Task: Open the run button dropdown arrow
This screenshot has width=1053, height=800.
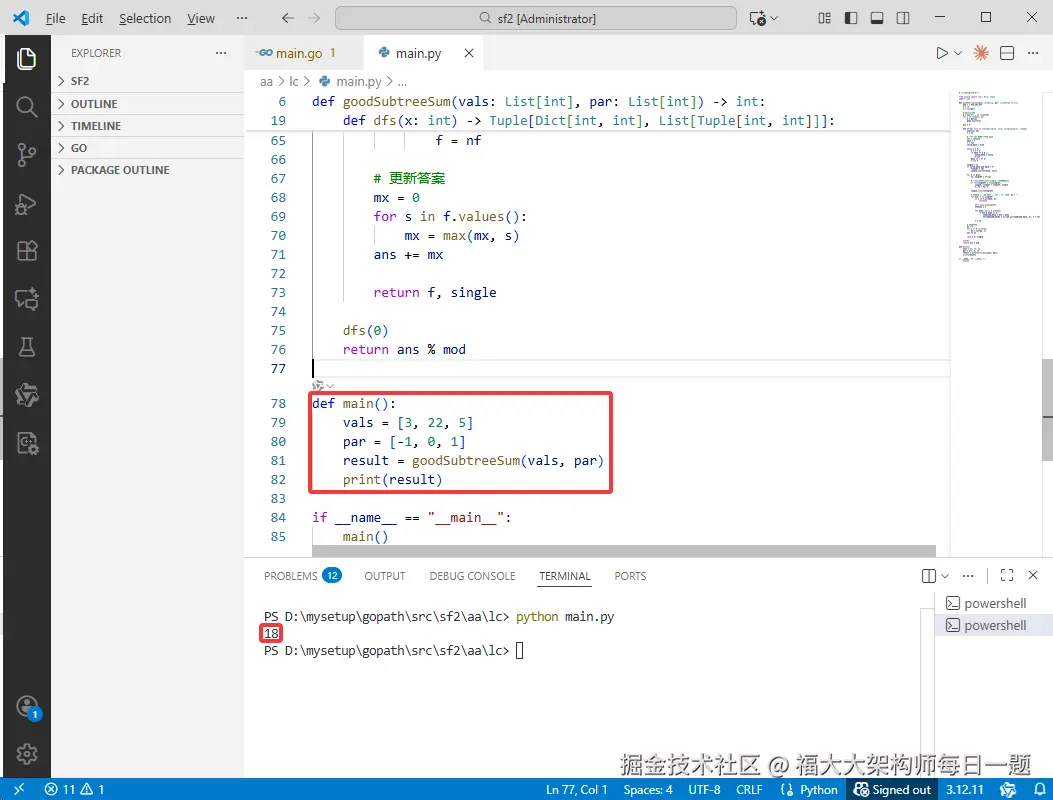Action: 958,53
